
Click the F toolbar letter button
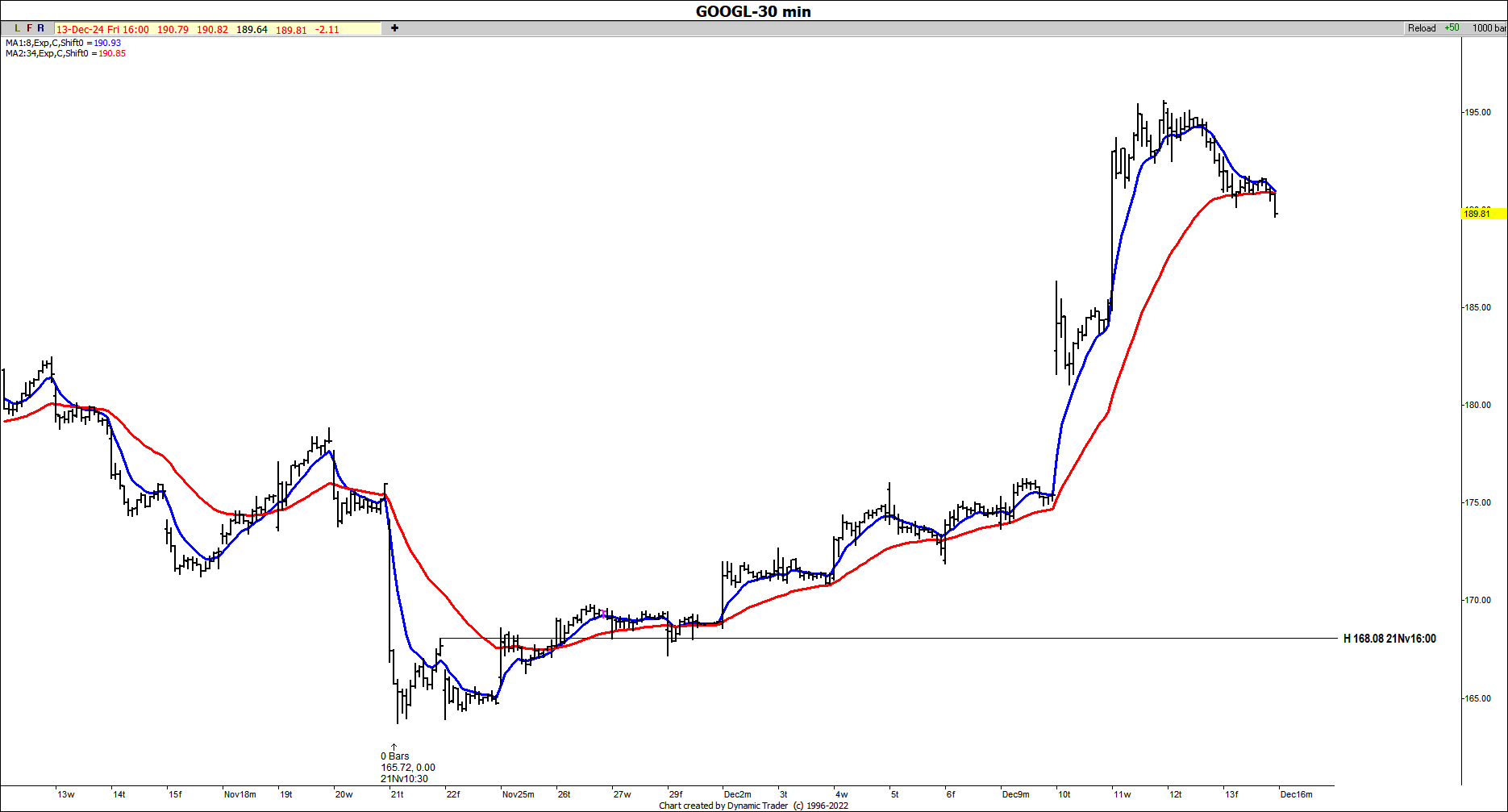30,28
